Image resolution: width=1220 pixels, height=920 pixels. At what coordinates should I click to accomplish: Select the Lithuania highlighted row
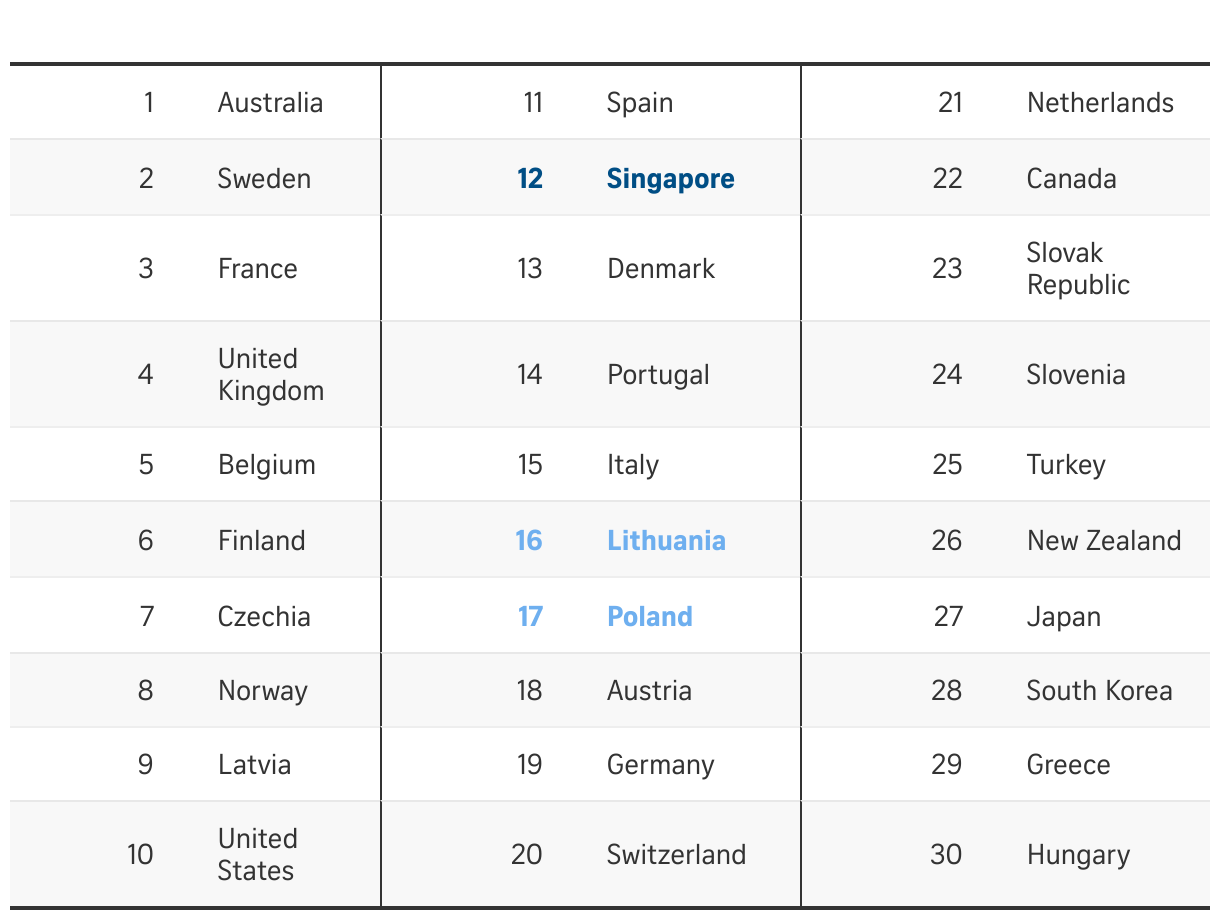(666, 541)
